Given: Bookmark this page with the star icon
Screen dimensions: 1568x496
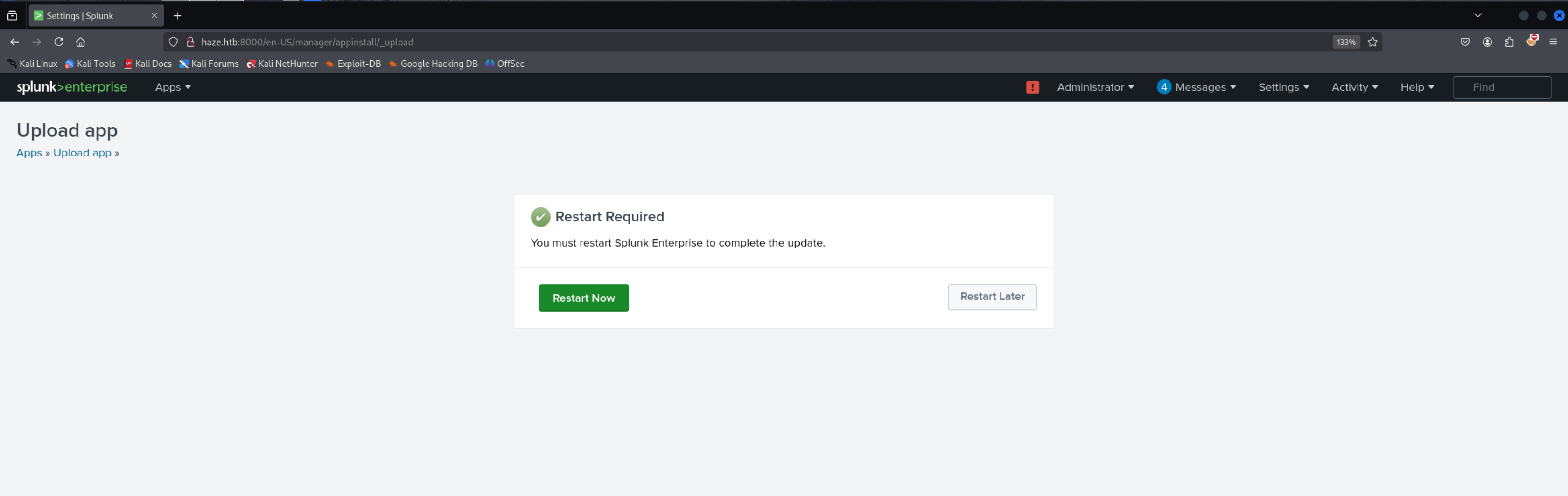Looking at the screenshot, I should (1372, 42).
